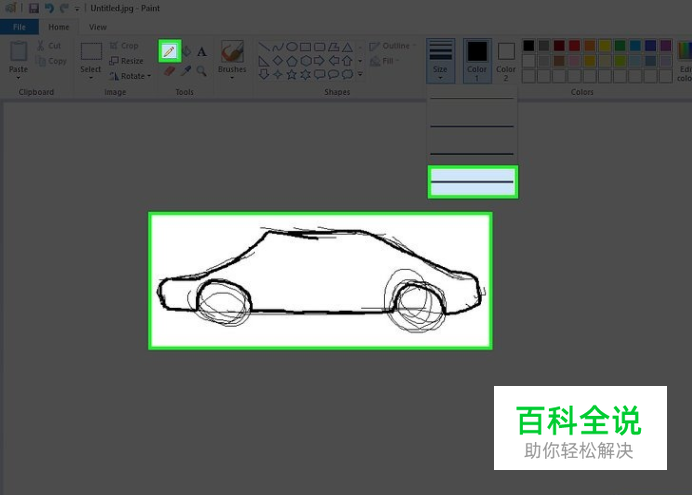Choose the Right arrow shape
The width and height of the screenshot is (692, 495).
click(320, 61)
